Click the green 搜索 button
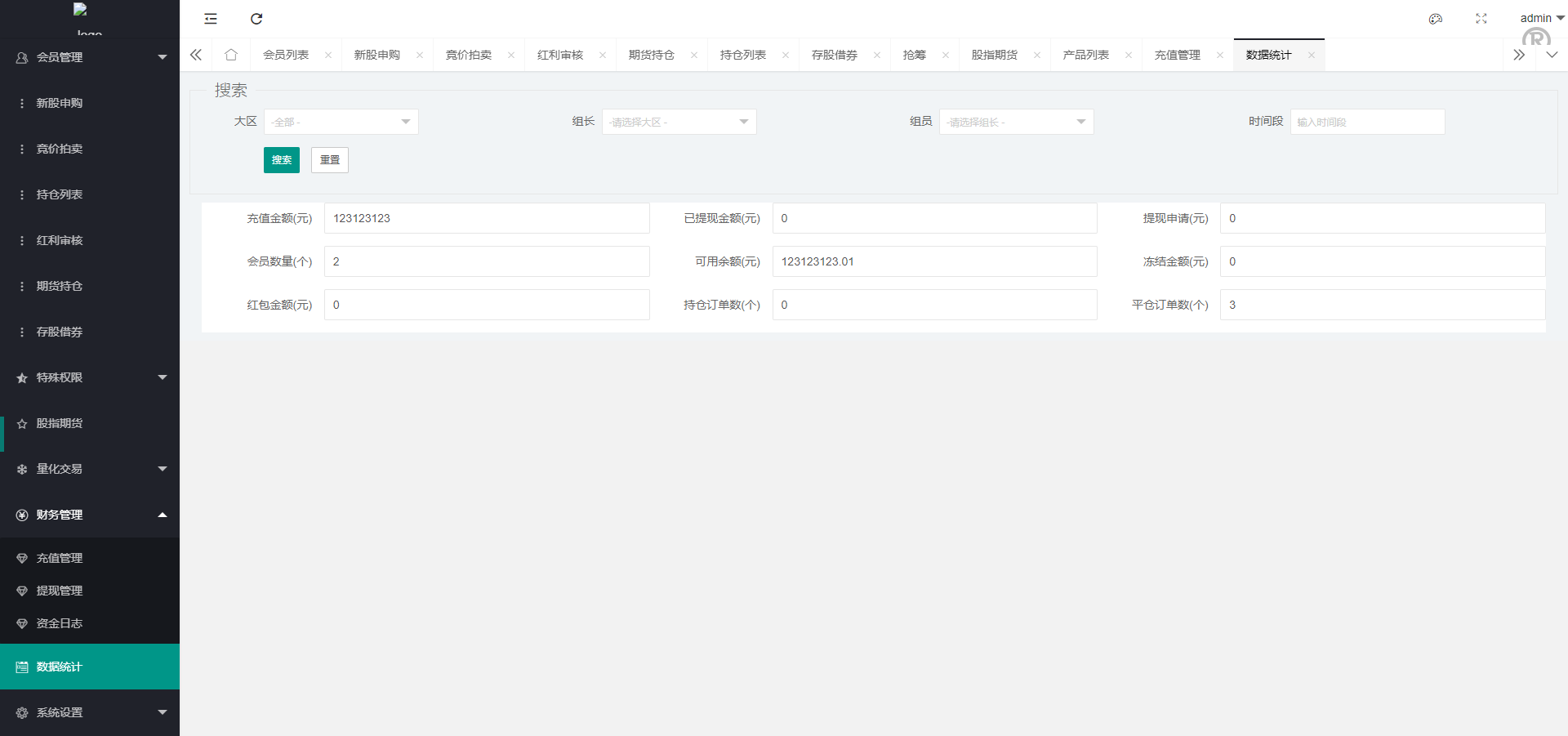1568x736 pixels. [282, 160]
